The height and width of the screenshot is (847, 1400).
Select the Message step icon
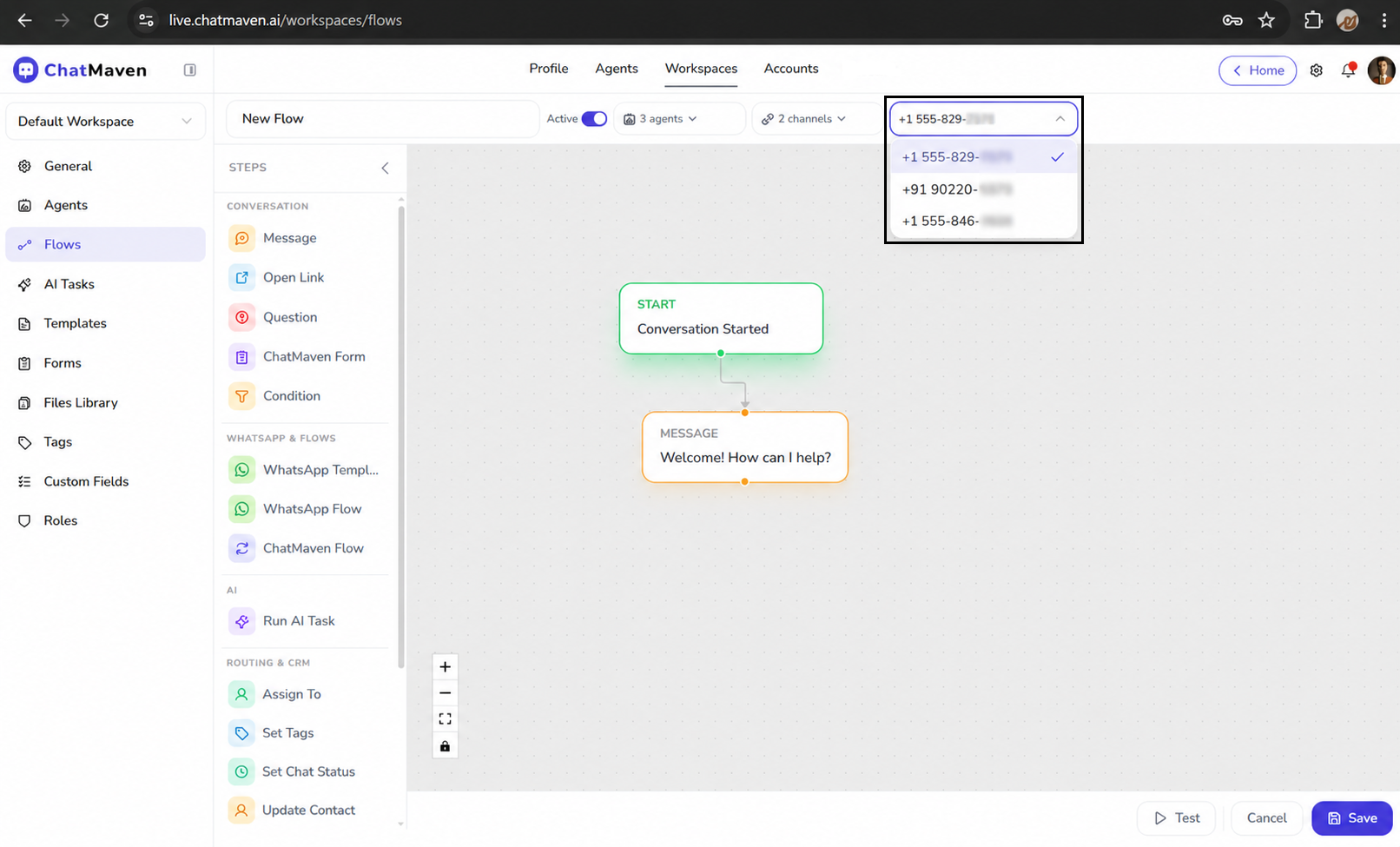click(x=242, y=238)
